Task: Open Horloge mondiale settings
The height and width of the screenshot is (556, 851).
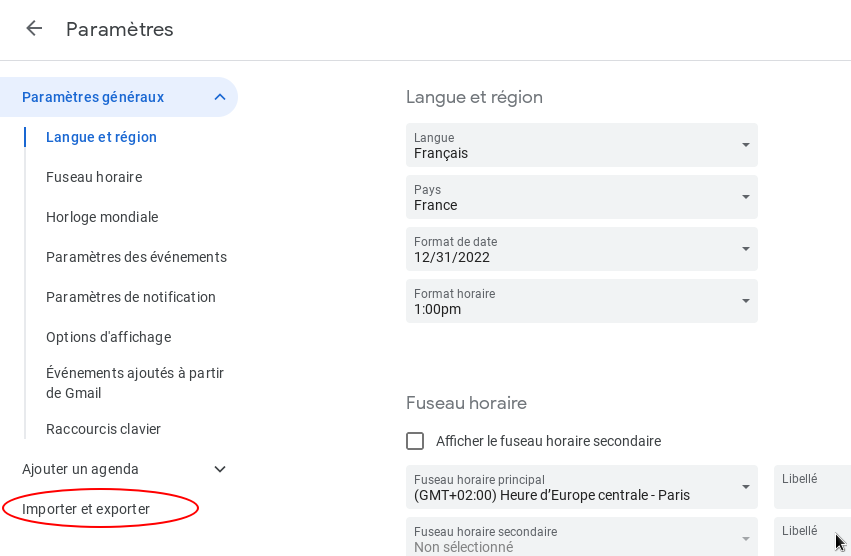Action: [x=102, y=217]
